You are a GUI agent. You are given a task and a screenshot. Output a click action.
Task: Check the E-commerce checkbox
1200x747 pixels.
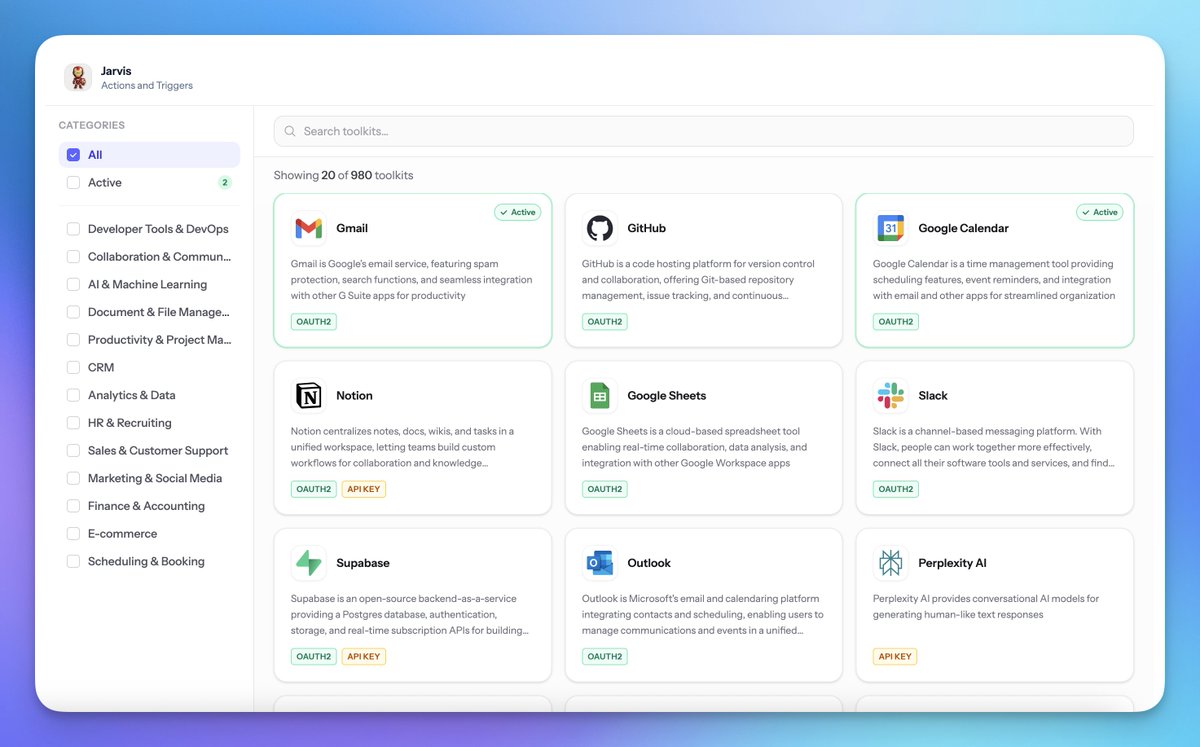pyautogui.click(x=73, y=534)
